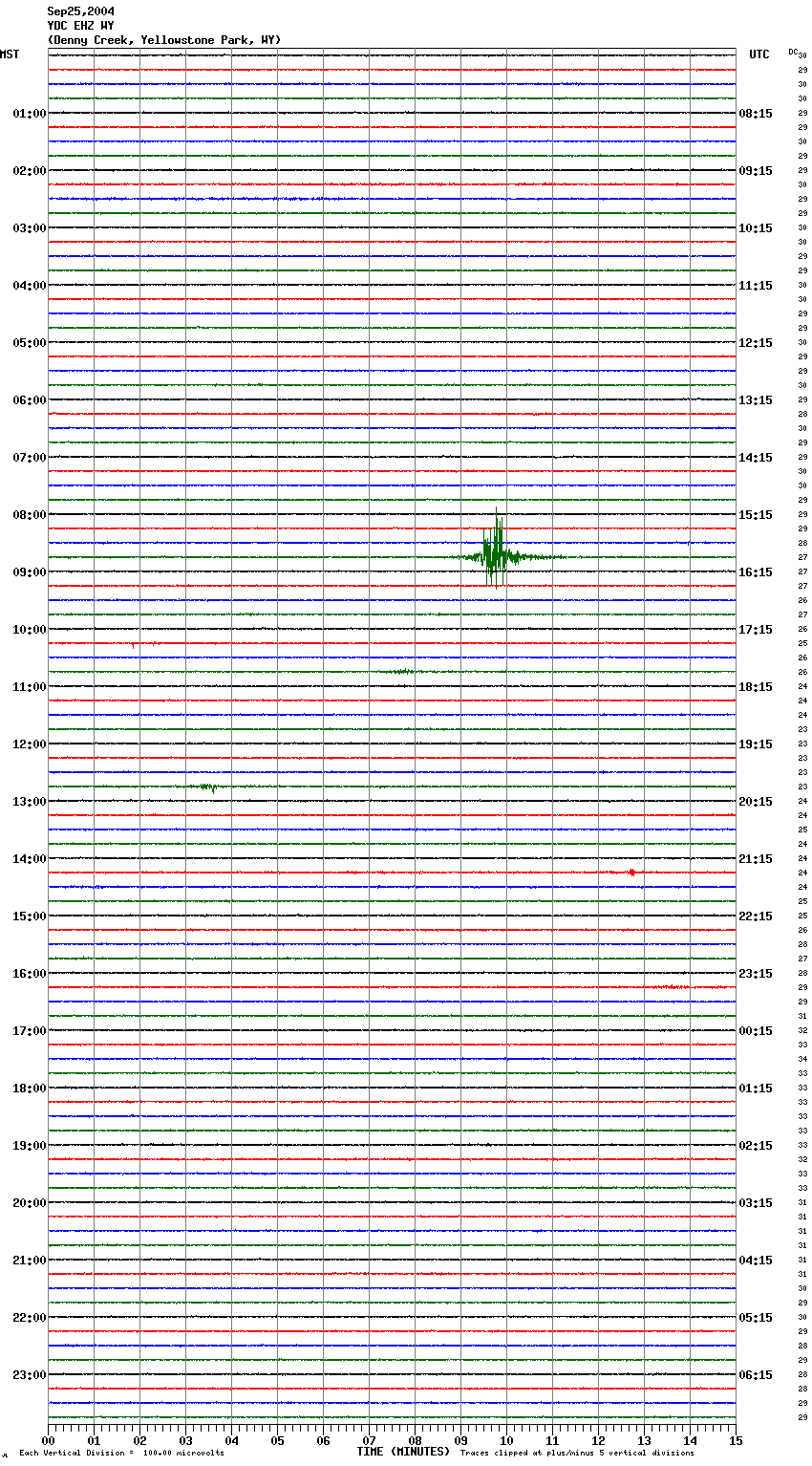
Task: Select the 14:00 MST time label
Action: [30, 859]
